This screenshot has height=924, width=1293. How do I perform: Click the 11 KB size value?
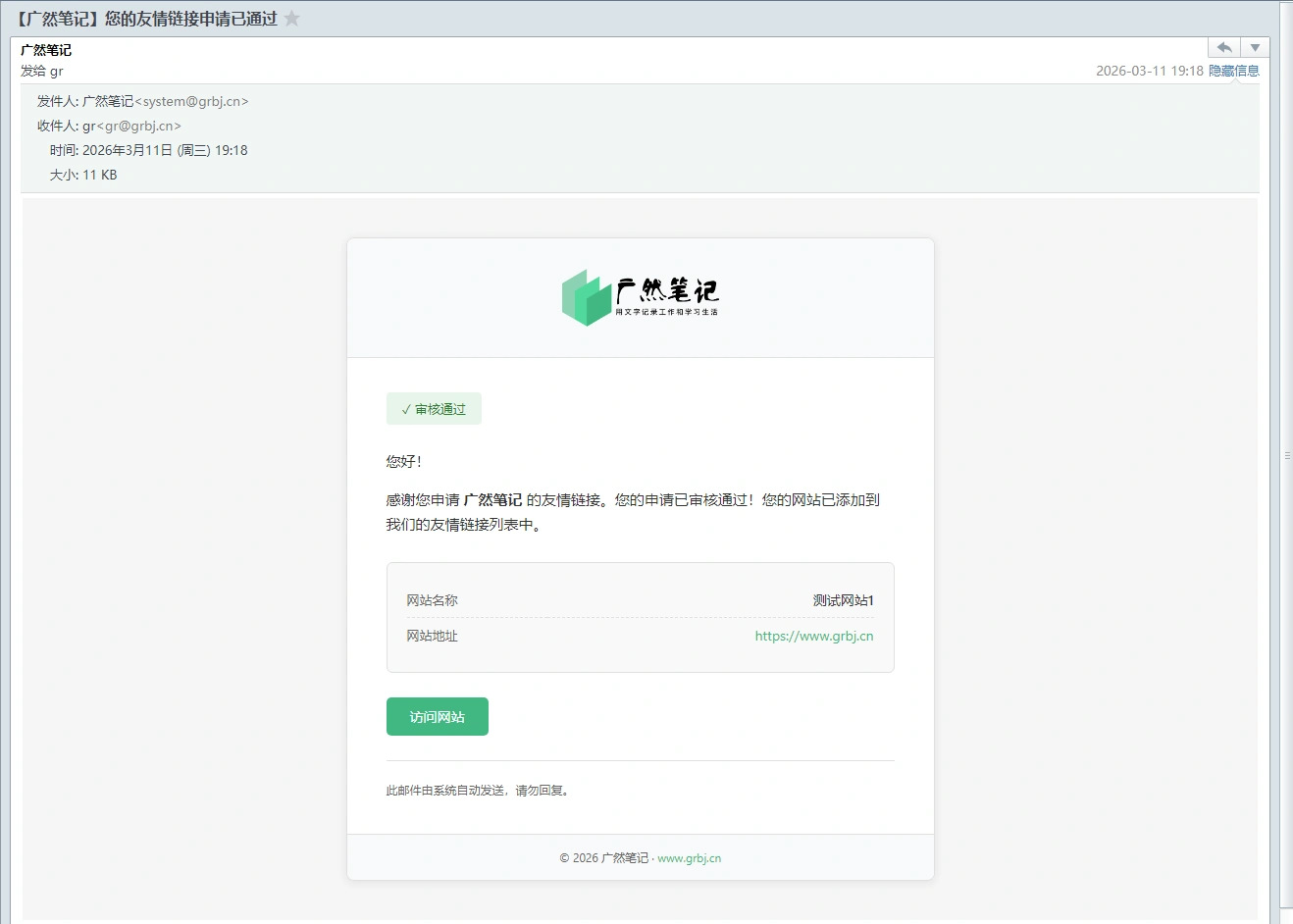(99, 175)
